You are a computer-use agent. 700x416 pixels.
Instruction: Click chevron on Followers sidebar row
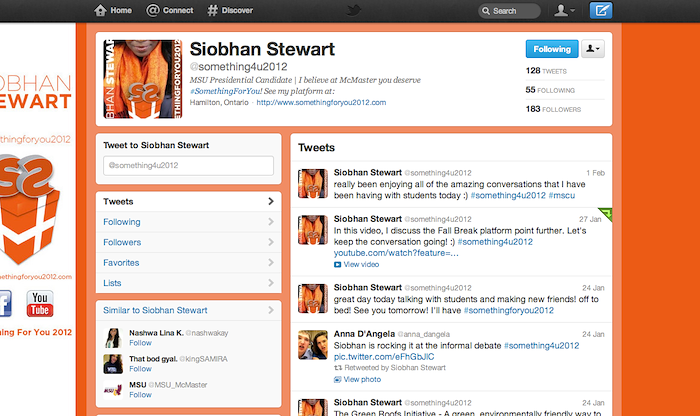point(271,242)
